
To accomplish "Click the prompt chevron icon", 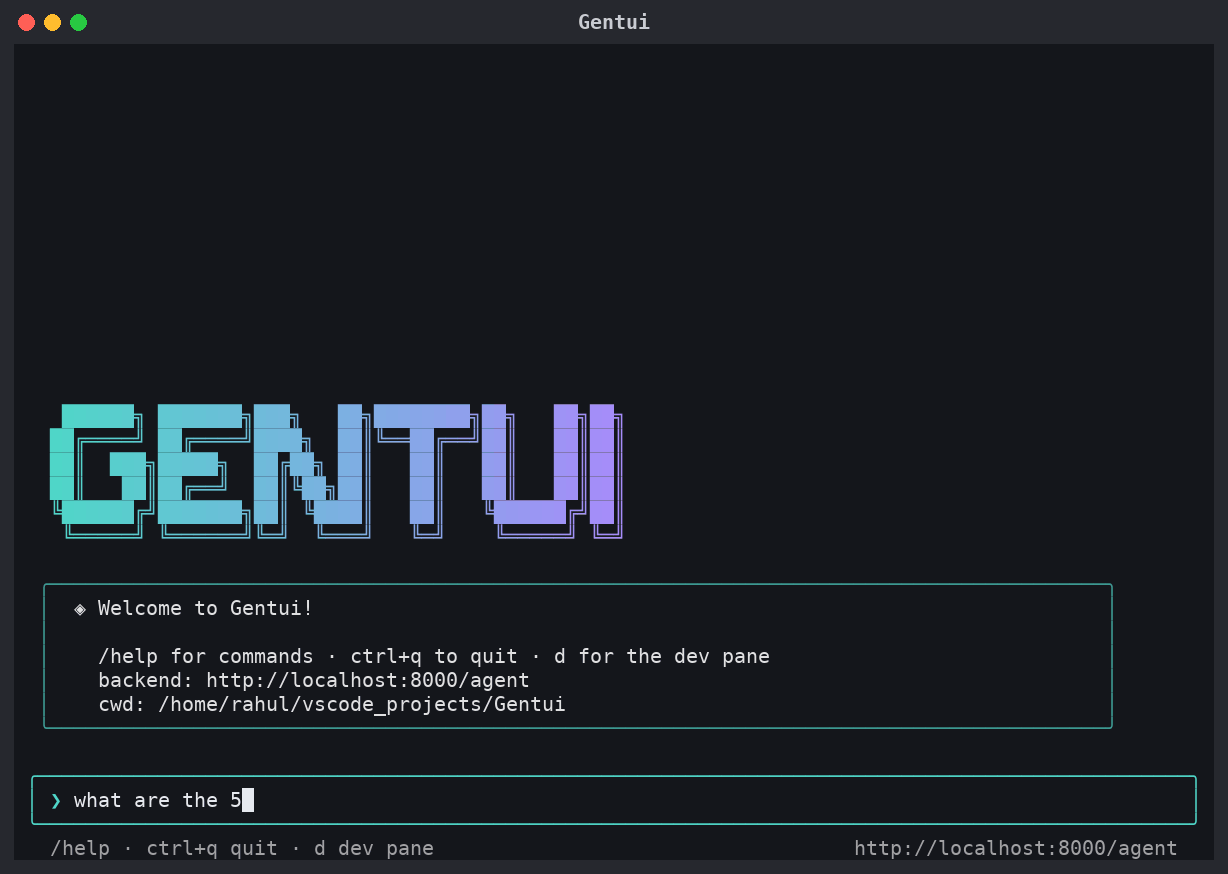I will 56,800.
